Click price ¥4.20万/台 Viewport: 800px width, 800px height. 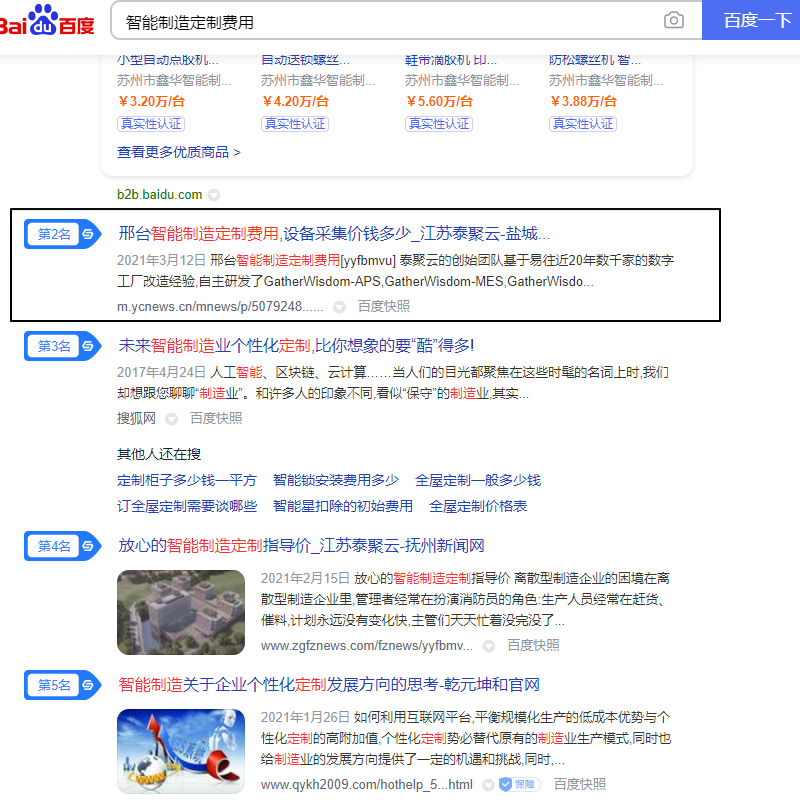(295, 102)
